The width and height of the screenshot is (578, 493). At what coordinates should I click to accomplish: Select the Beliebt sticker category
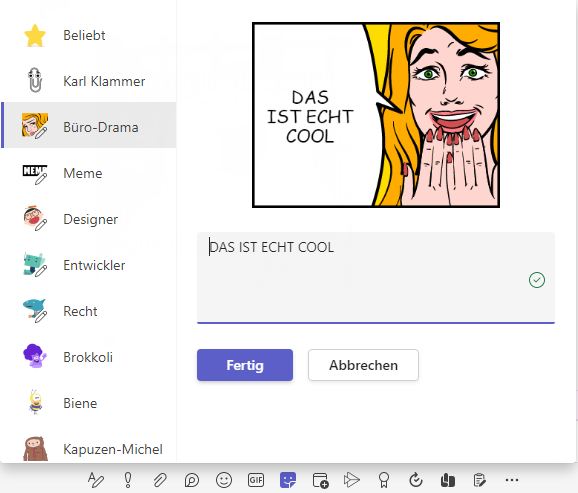[89, 35]
